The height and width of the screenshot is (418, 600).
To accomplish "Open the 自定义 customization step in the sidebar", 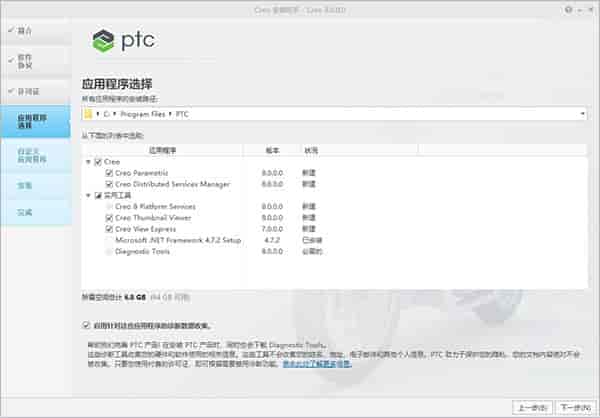I will point(36,155).
